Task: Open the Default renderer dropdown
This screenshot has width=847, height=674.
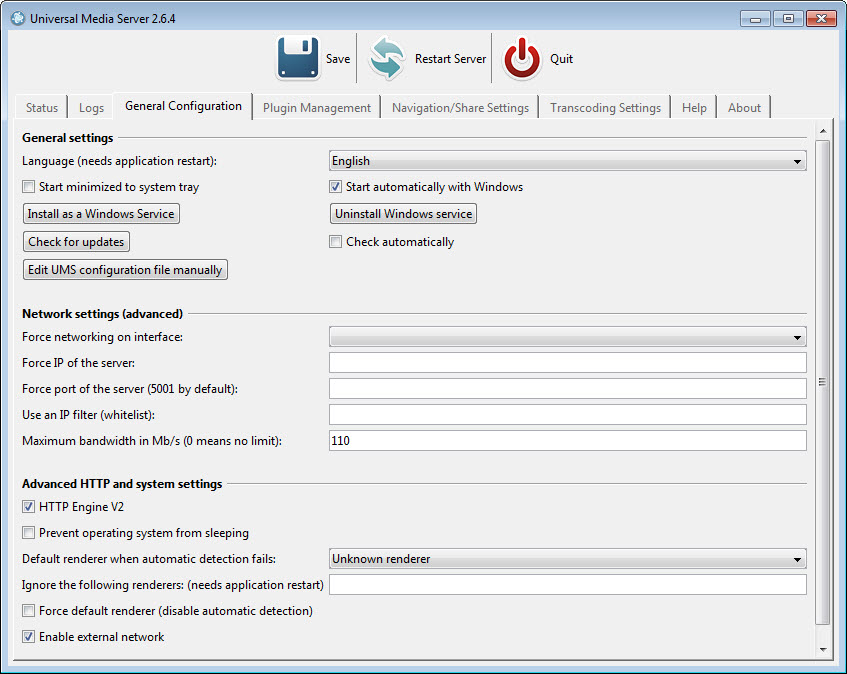Action: pos(568,559)
